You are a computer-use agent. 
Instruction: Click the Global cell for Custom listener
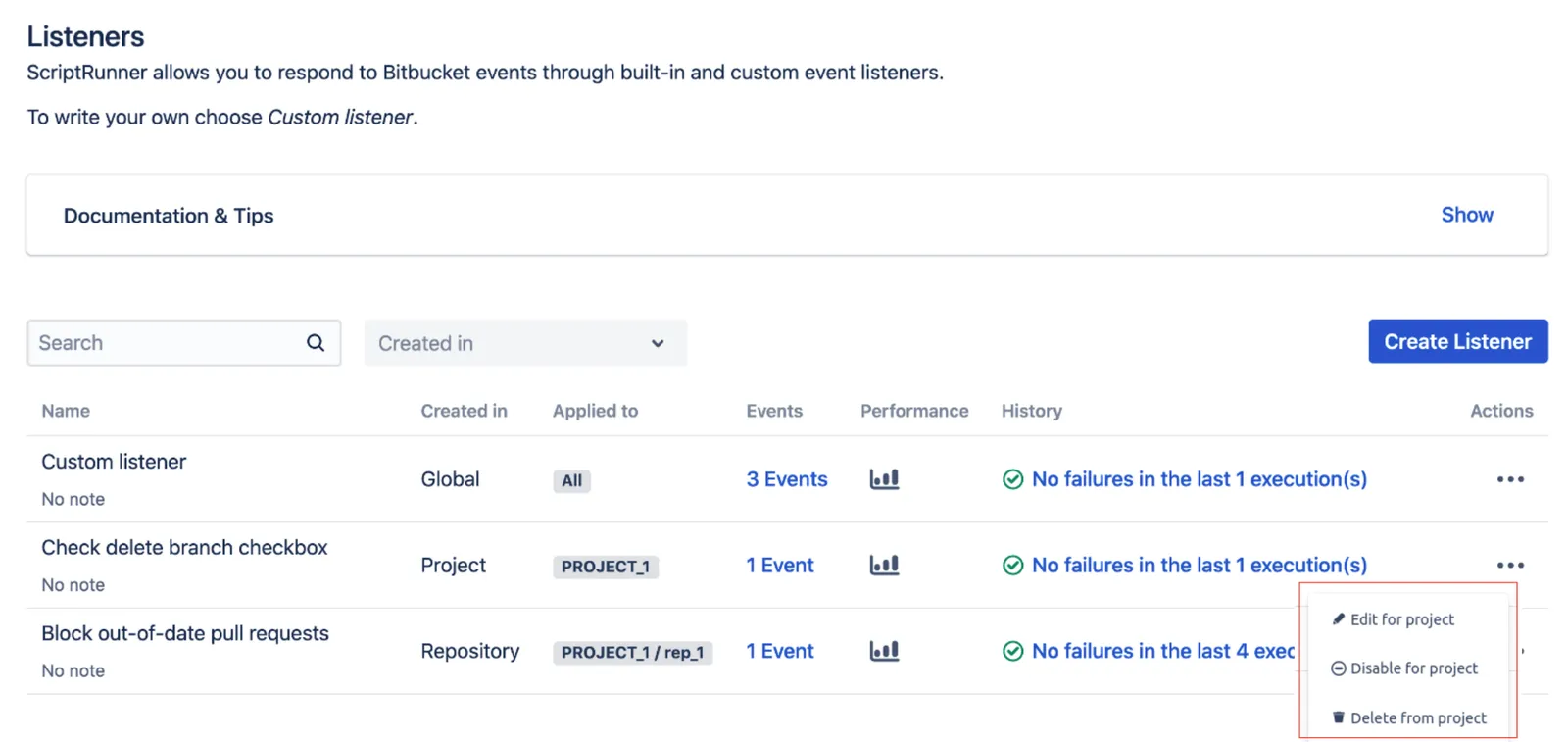[x=450, y=479]
